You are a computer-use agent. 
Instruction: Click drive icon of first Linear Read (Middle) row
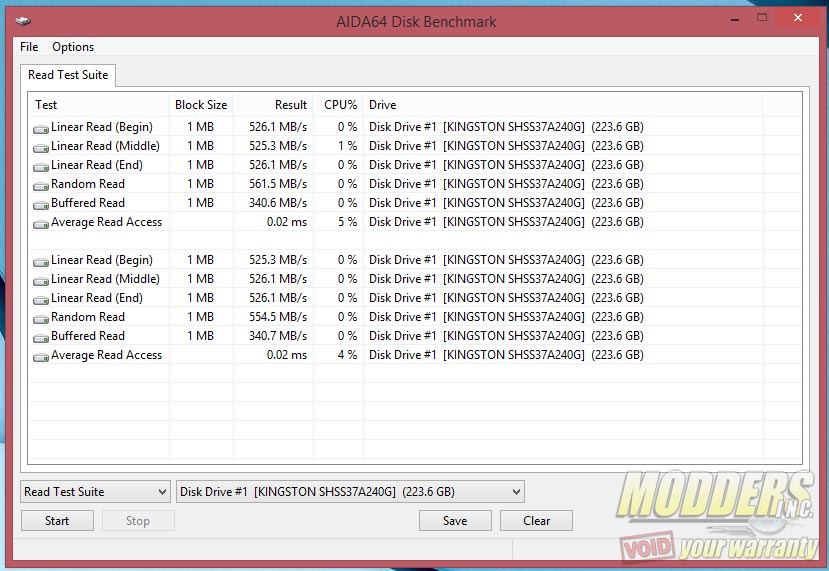coord(41,148)
